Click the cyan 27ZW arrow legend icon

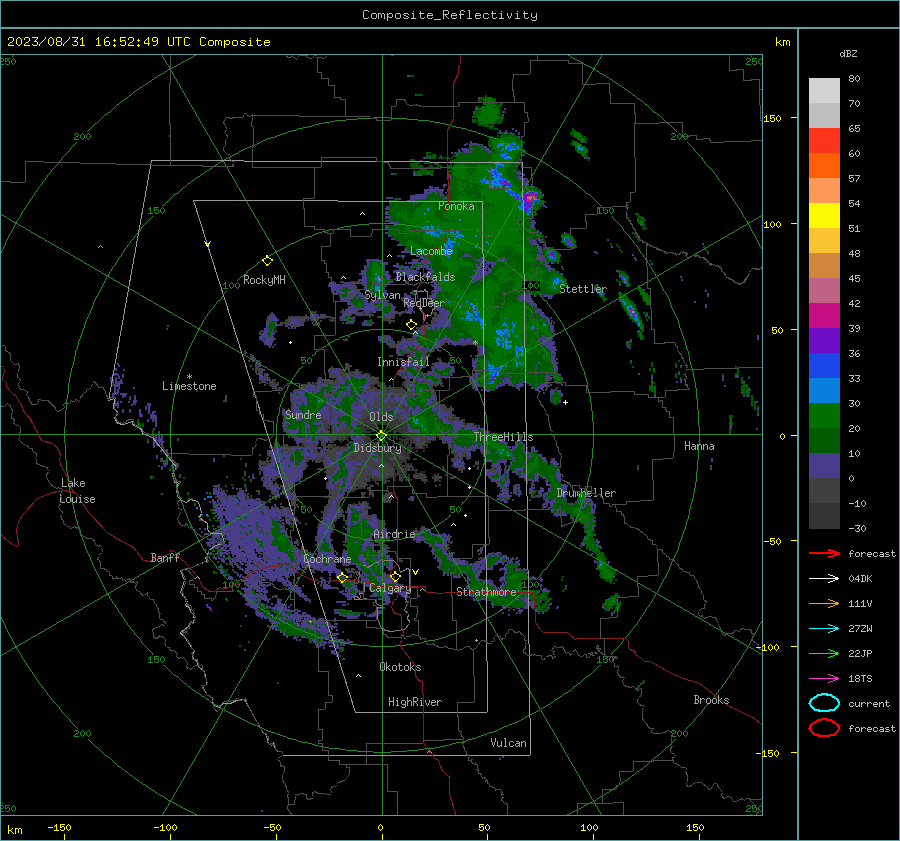824,629
